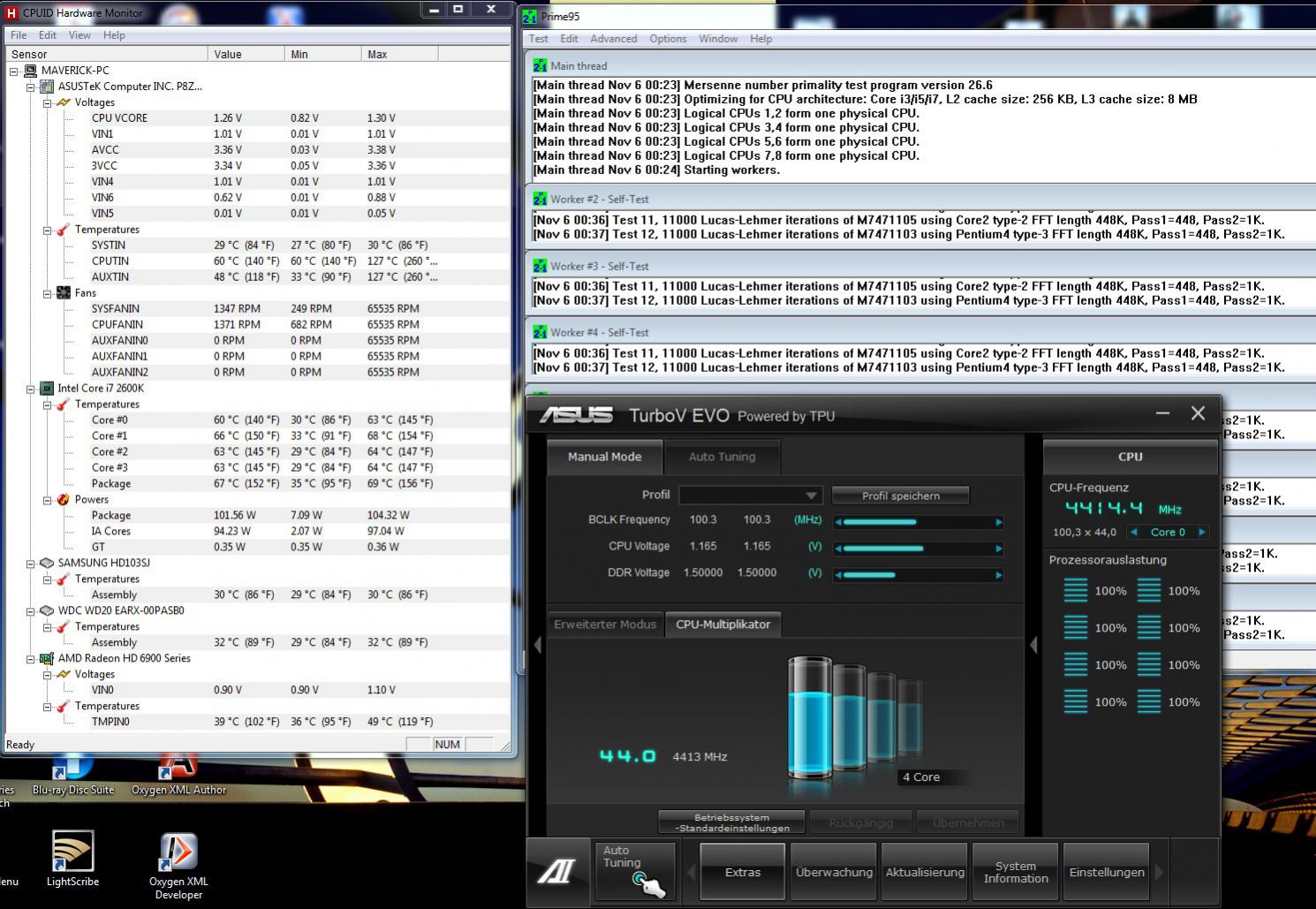This screenshot has height=909, width=1316.
Task: Collapse the ASUSTeK Computer INC. node
Action: 31,87
